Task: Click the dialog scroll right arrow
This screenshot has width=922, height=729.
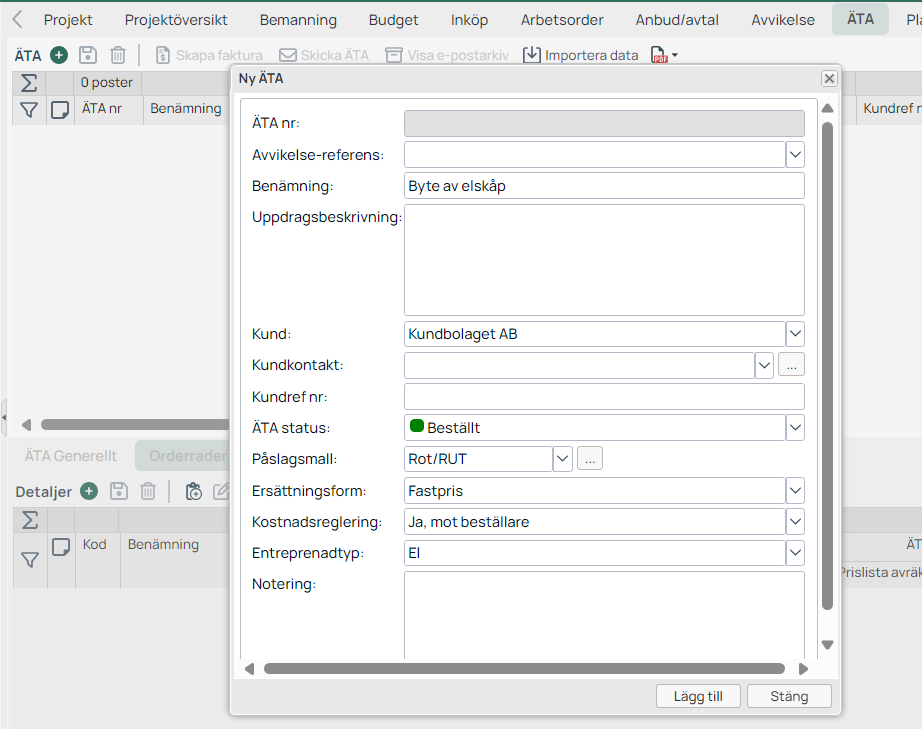Action: pos(803,668)
